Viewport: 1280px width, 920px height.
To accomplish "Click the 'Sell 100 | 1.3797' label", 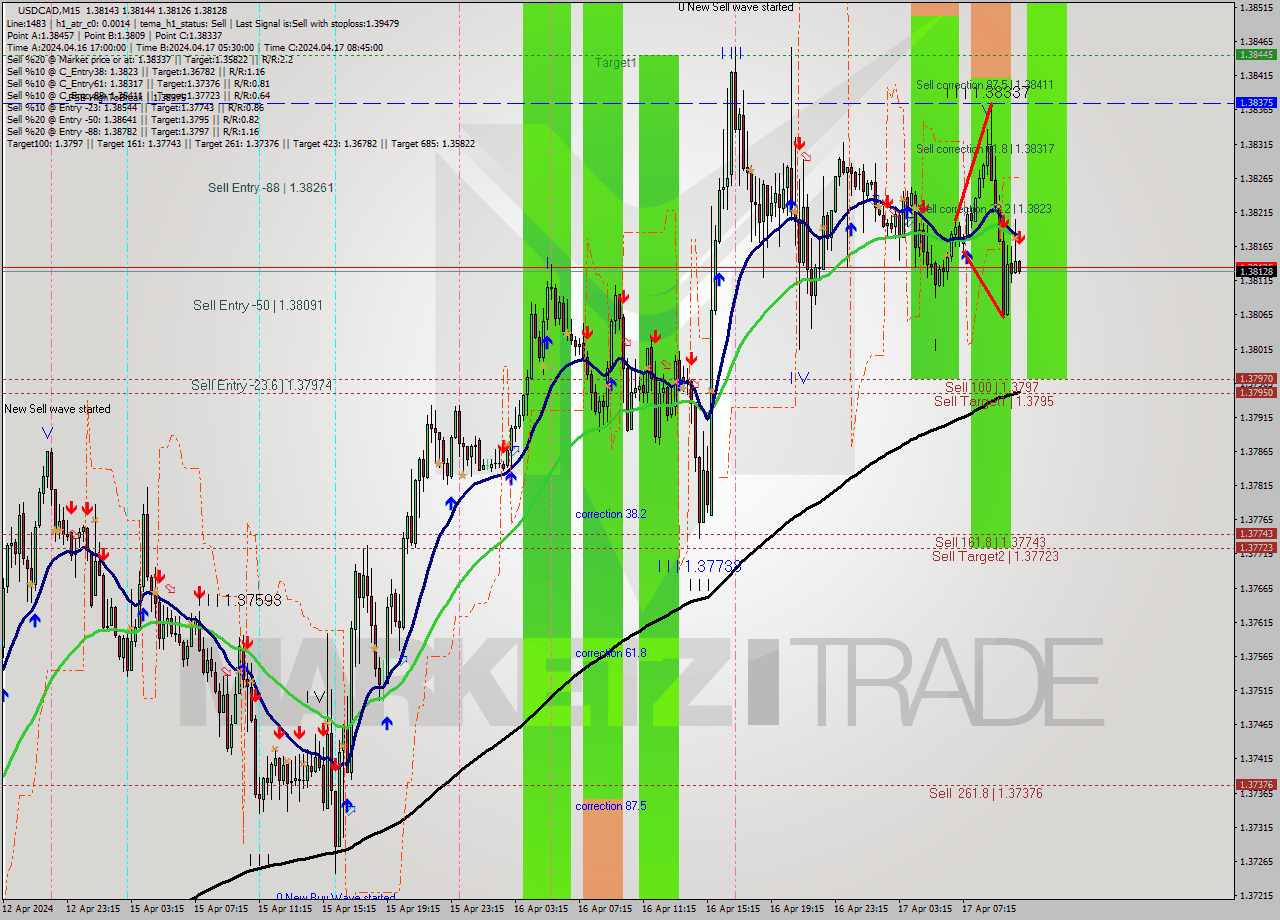I will click(991, 387).
